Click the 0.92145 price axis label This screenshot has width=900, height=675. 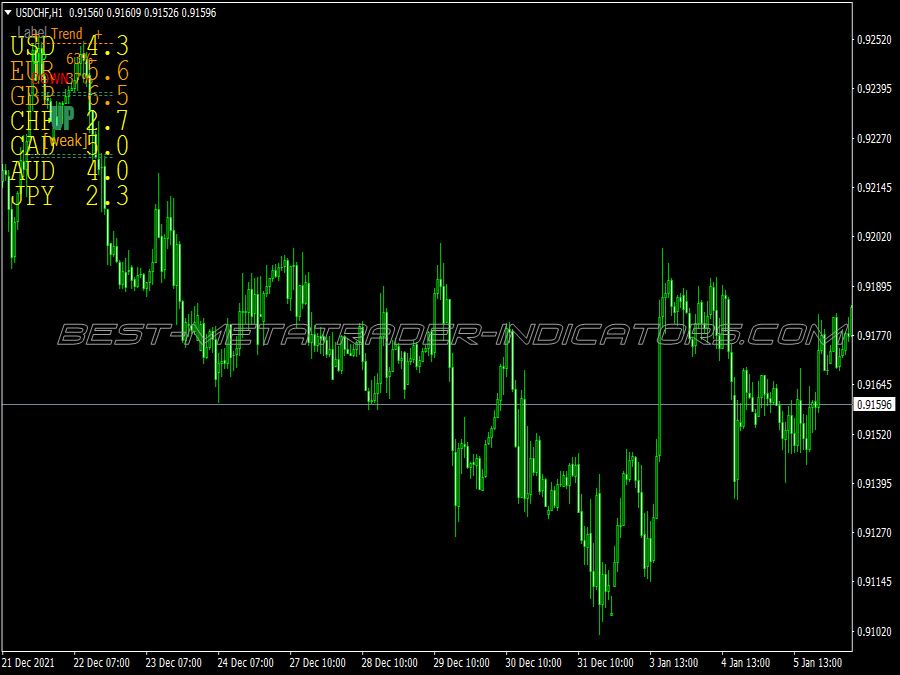point(874,188)
